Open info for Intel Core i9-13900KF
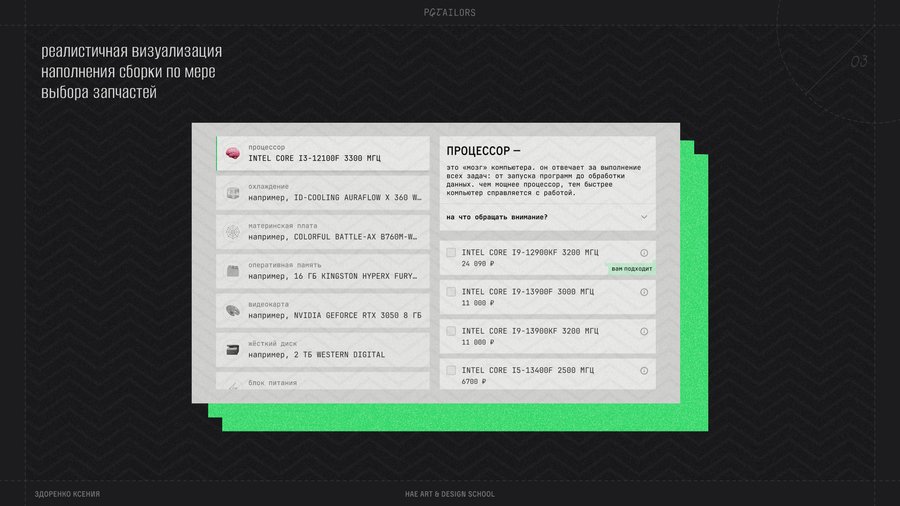 (644, 332)
